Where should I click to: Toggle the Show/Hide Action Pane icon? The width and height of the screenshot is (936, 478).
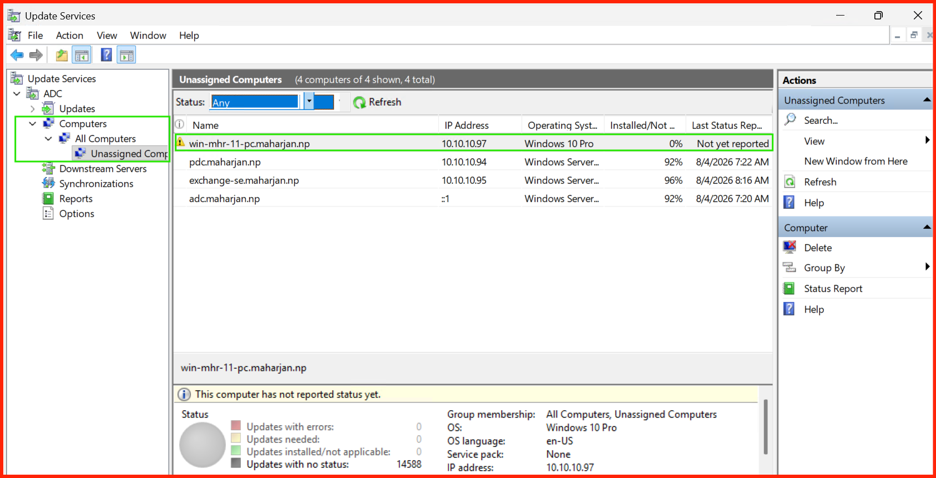(126, 55)
